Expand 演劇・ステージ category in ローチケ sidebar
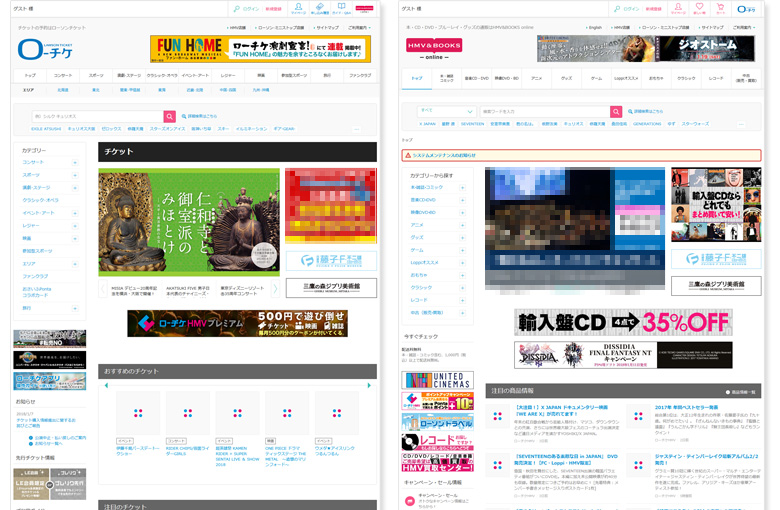 point(75,188)
